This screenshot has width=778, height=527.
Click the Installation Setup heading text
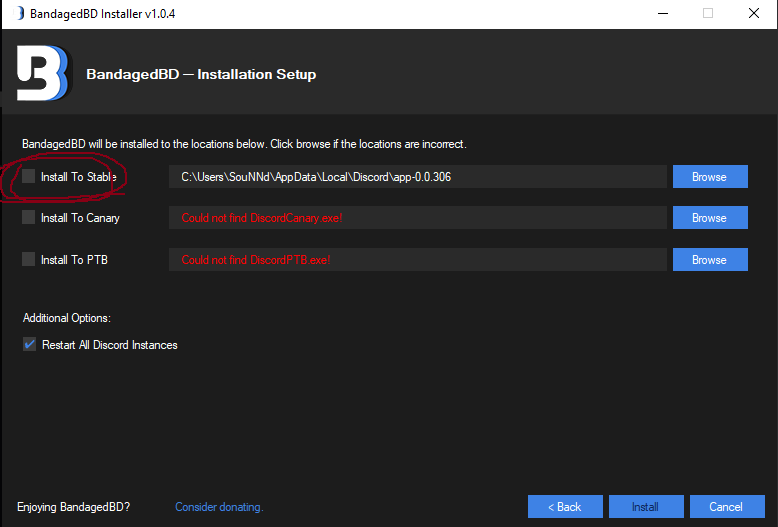[201, 74]
